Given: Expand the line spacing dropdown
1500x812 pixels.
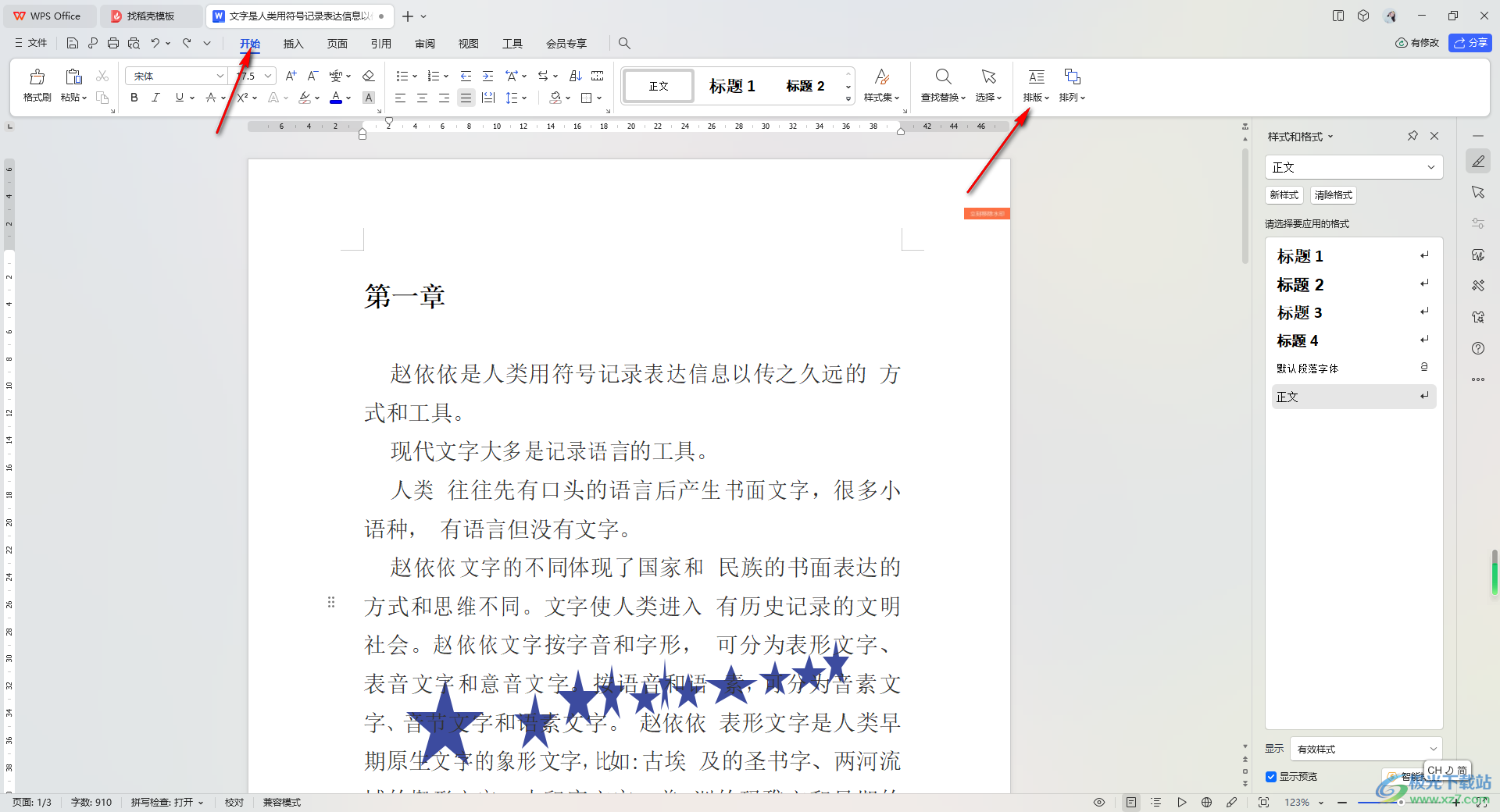Looking at the screenshot, I should pyautogui.click(x=524, y=98).
